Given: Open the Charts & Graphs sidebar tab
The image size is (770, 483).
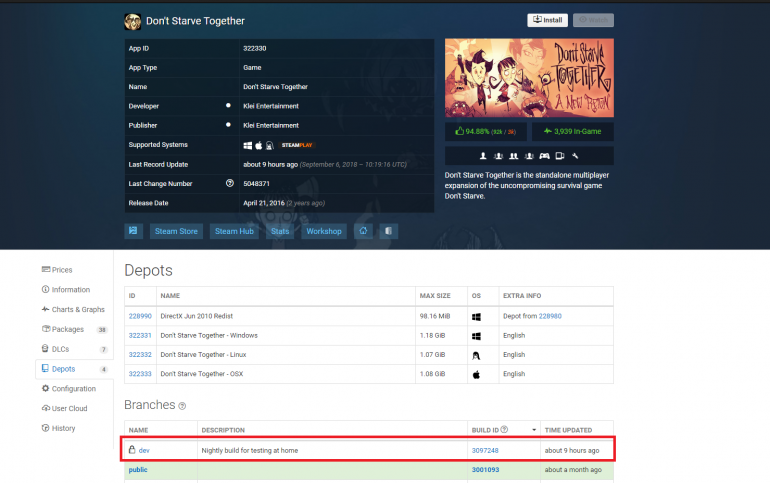Looking at the screenshot, I should pos(73,309).
